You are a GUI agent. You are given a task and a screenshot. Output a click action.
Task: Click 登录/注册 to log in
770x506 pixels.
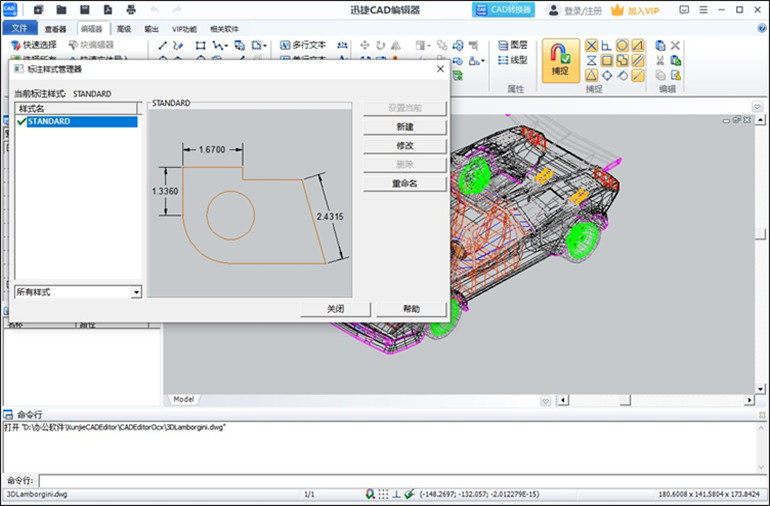pos(575,10)
